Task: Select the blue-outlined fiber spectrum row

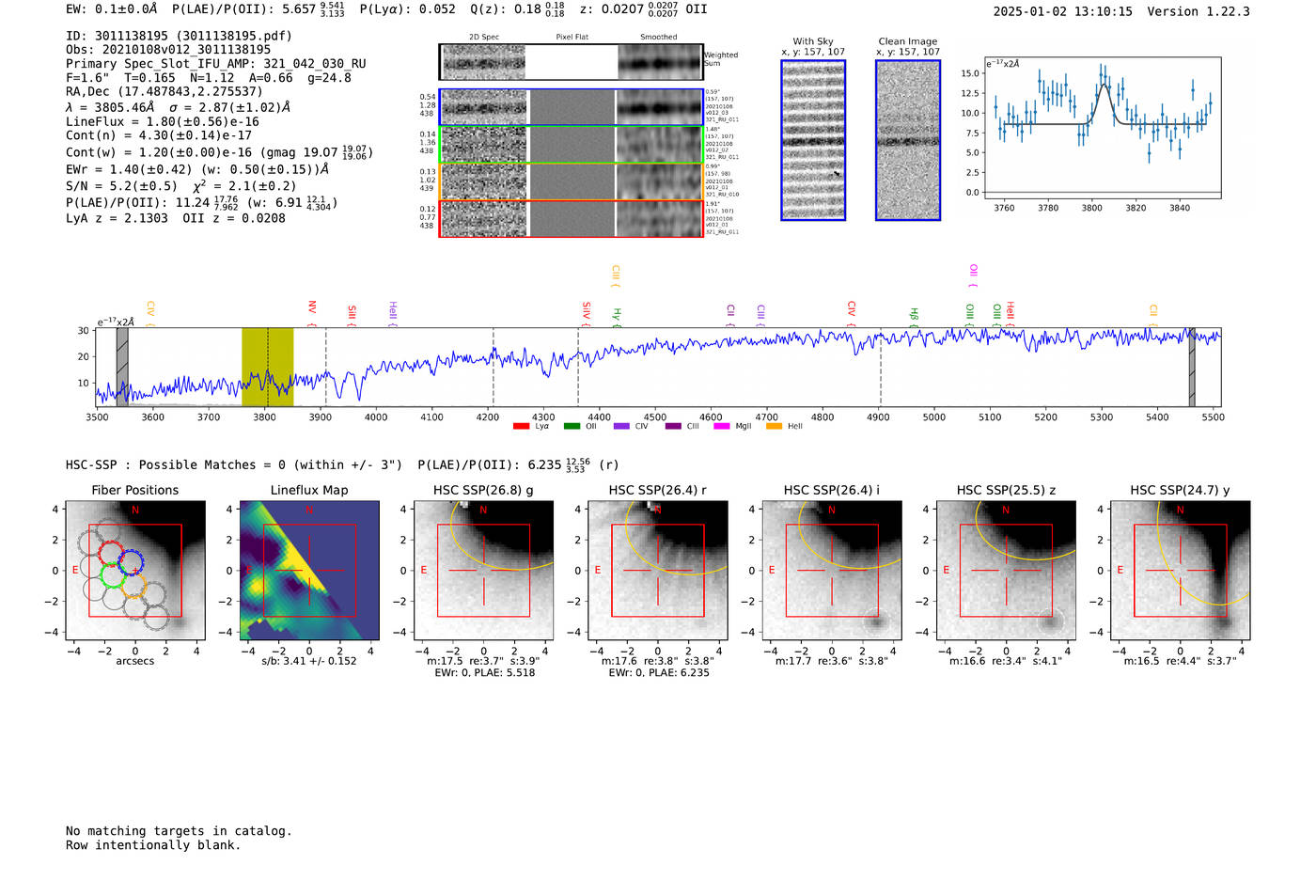Action: [572, 107]
